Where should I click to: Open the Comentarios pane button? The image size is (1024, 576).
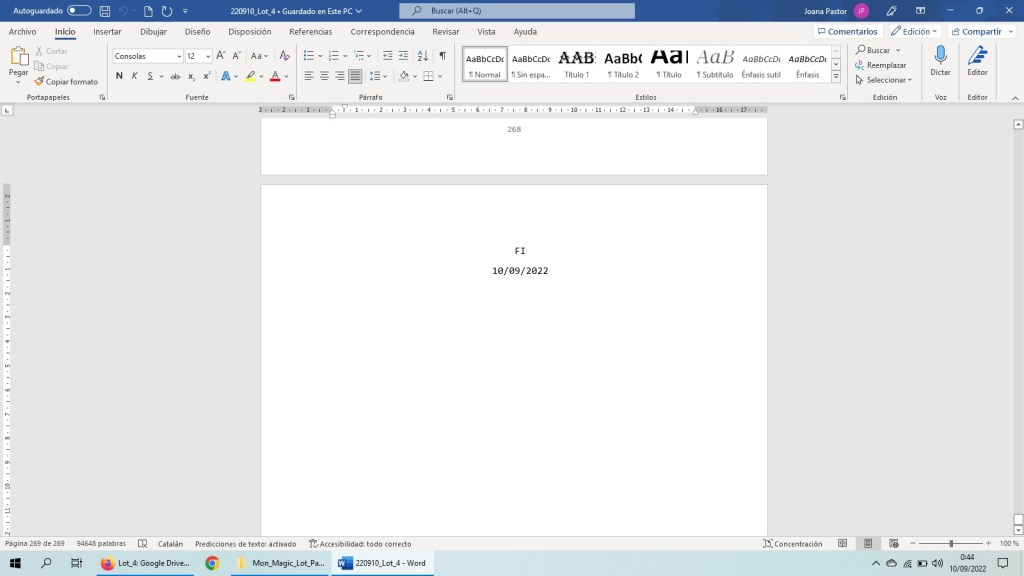(x=846, y=31)
